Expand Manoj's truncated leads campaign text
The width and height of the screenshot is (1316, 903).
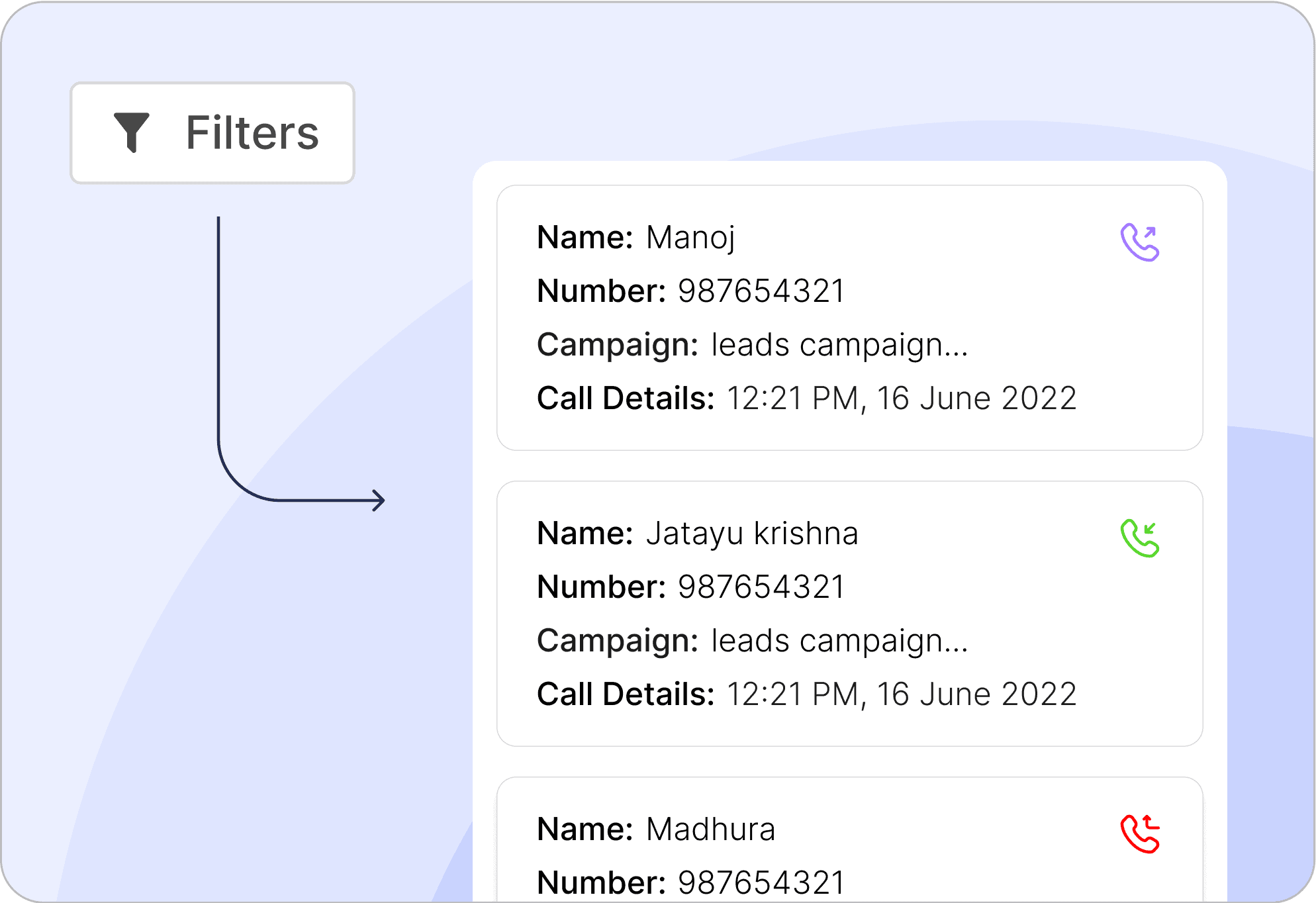(839, 345)
